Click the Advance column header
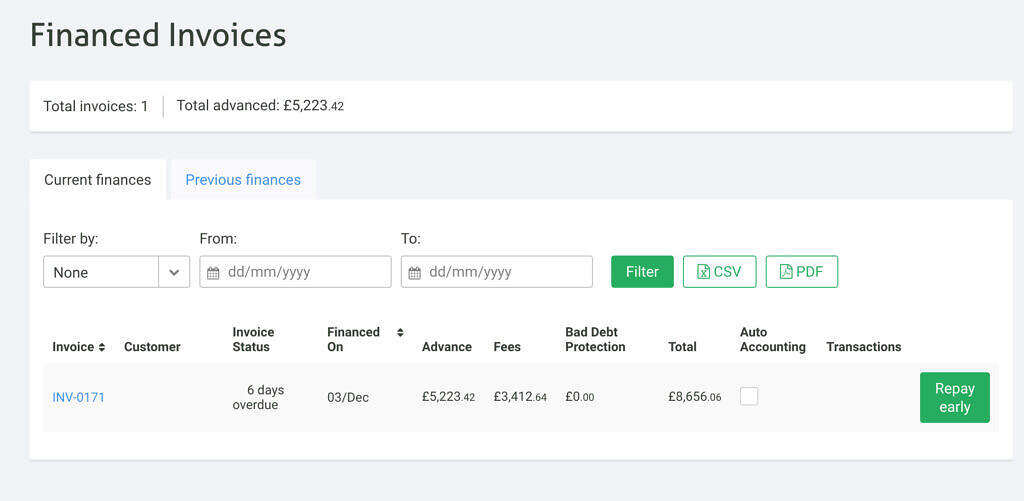 pyautogui.click(x=446, y=347)
